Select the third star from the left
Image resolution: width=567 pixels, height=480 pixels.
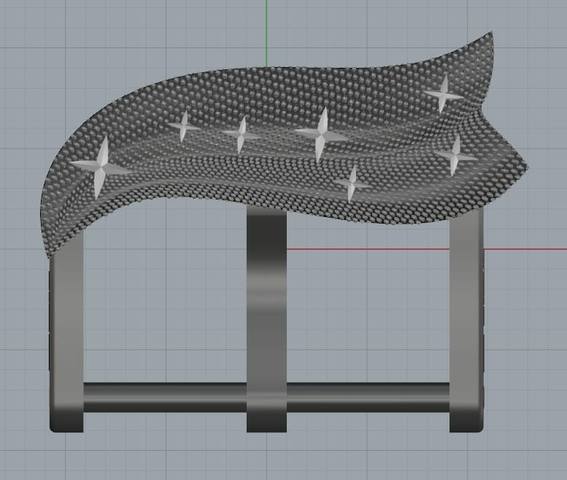[241, 135]
